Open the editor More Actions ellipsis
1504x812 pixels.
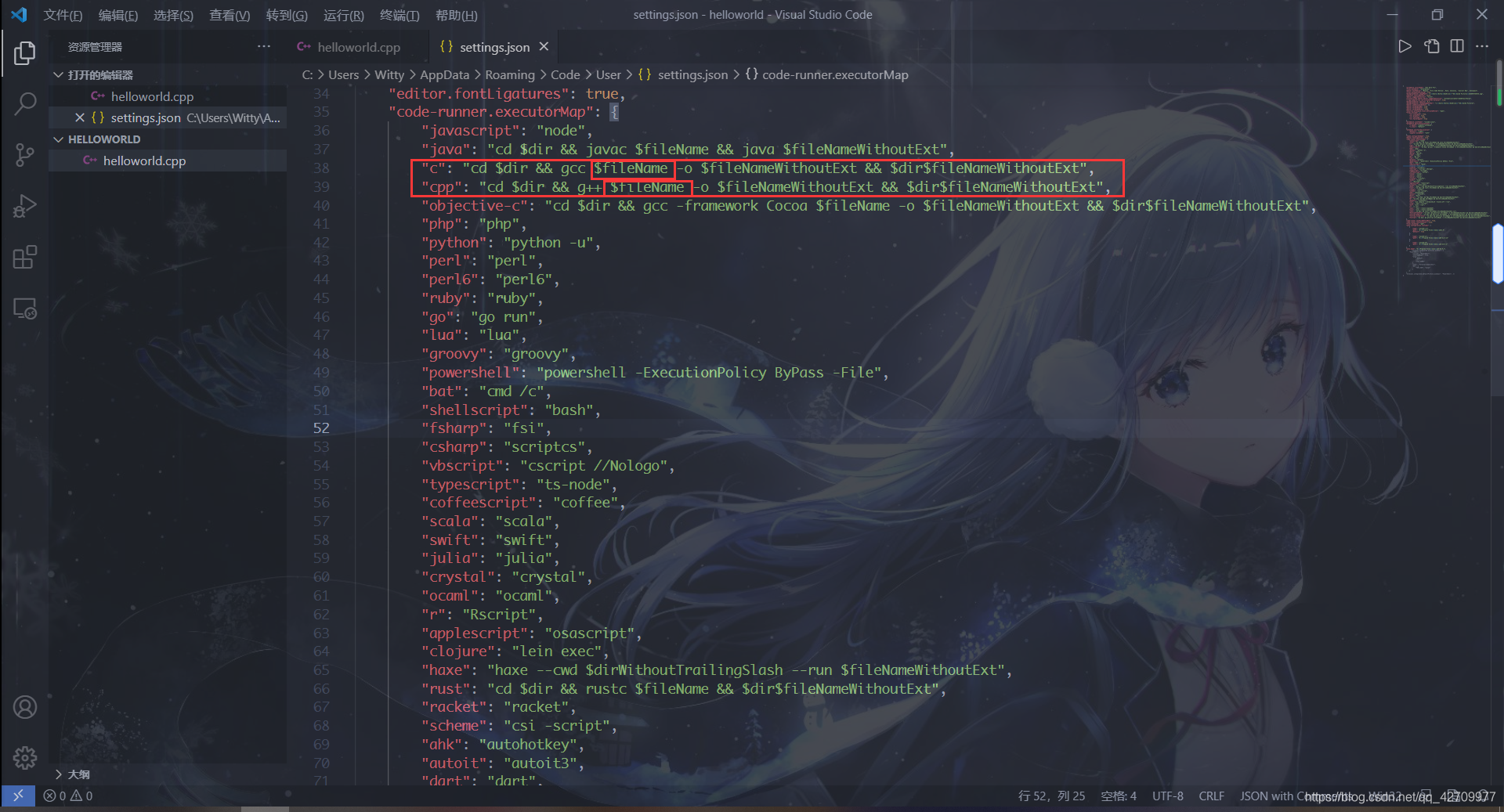(x=1482, y=47)
